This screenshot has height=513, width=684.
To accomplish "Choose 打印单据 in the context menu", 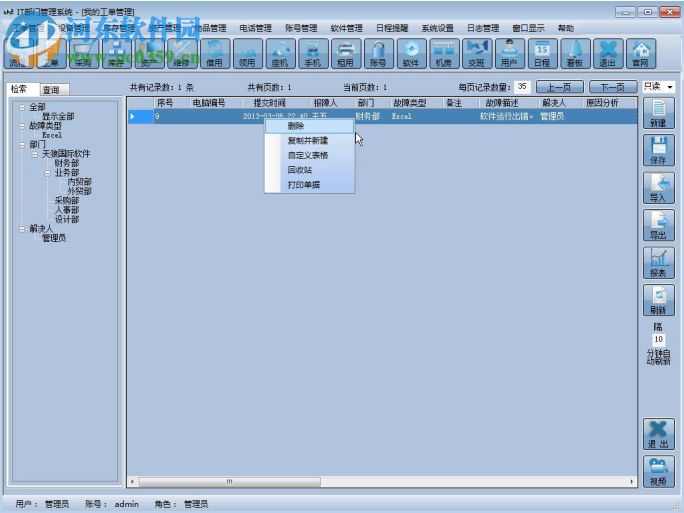I will coord(310,185).
